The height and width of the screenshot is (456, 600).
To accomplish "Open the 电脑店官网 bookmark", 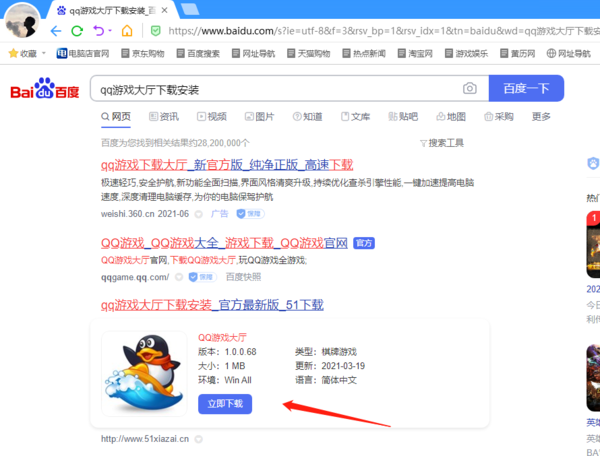I will point(83,53).
